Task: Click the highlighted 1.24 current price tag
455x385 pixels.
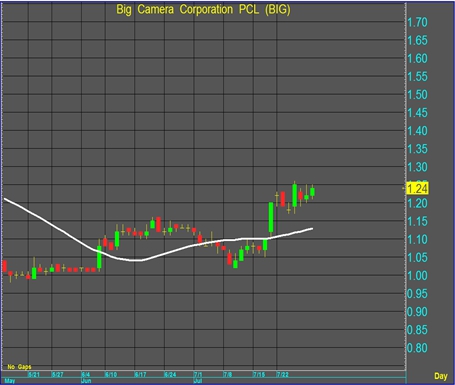Action: click(x=417, y=188)
